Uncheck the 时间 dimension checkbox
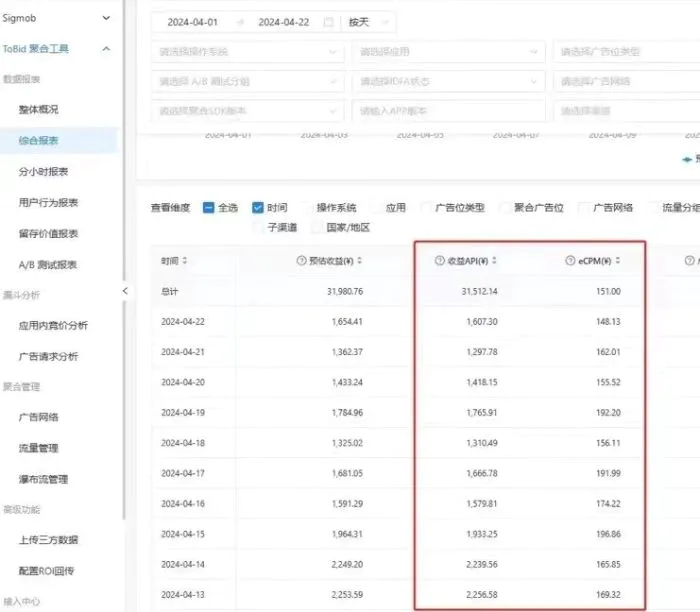 258,208
